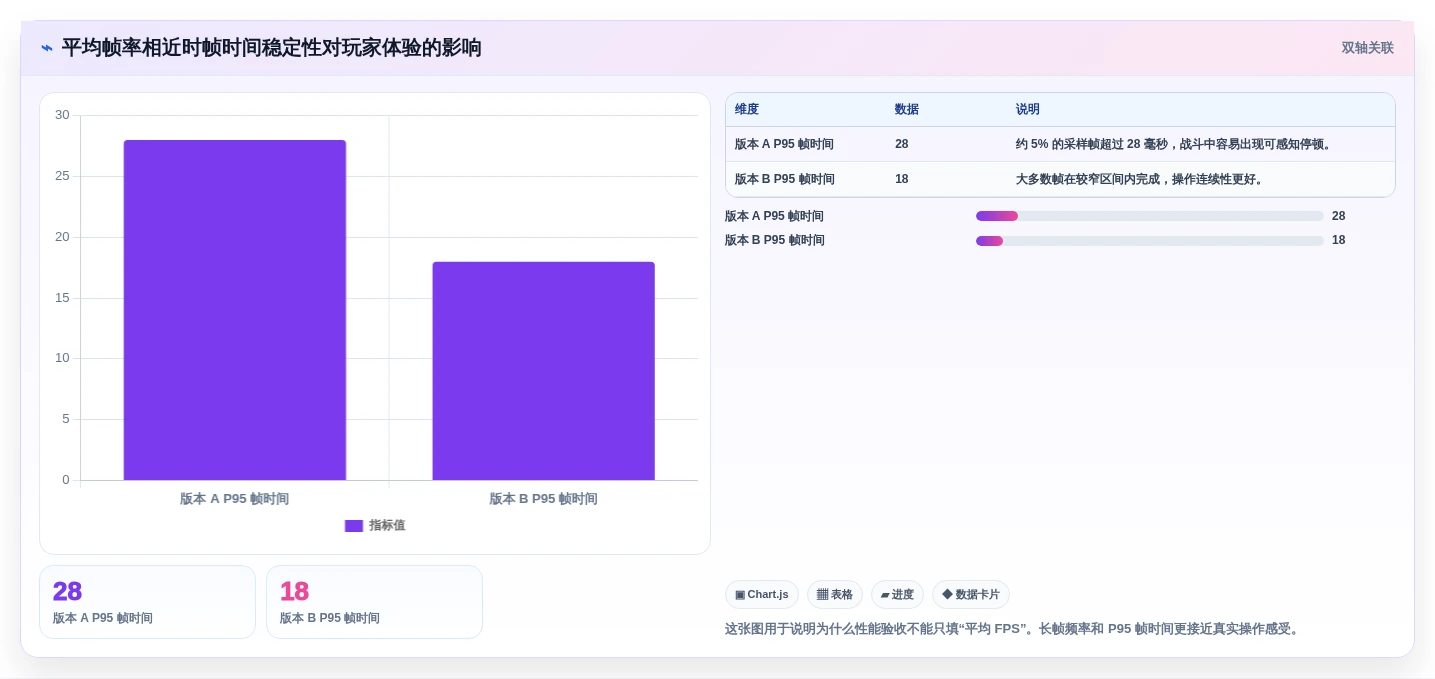Click the lightning icon beside the title
The width and height of the screenshot is (1435, 679).
point(47,48)
